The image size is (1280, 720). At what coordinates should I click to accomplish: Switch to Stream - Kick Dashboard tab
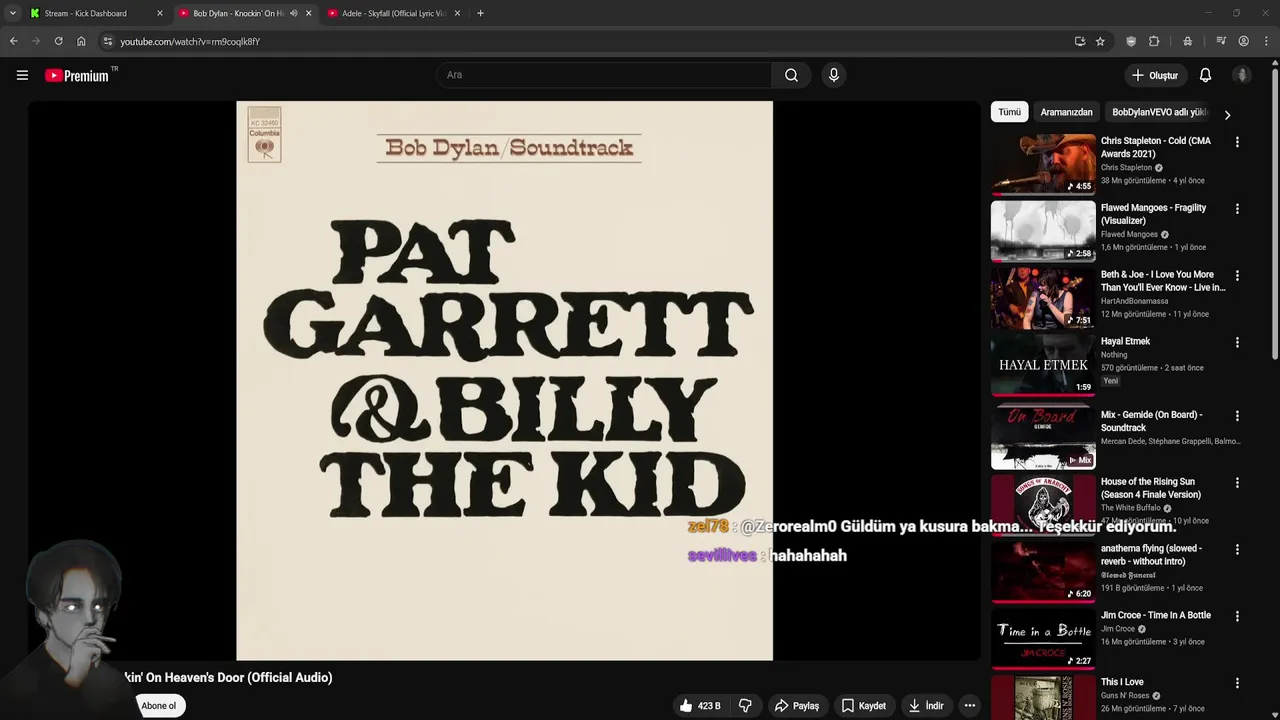pos(97,13)
